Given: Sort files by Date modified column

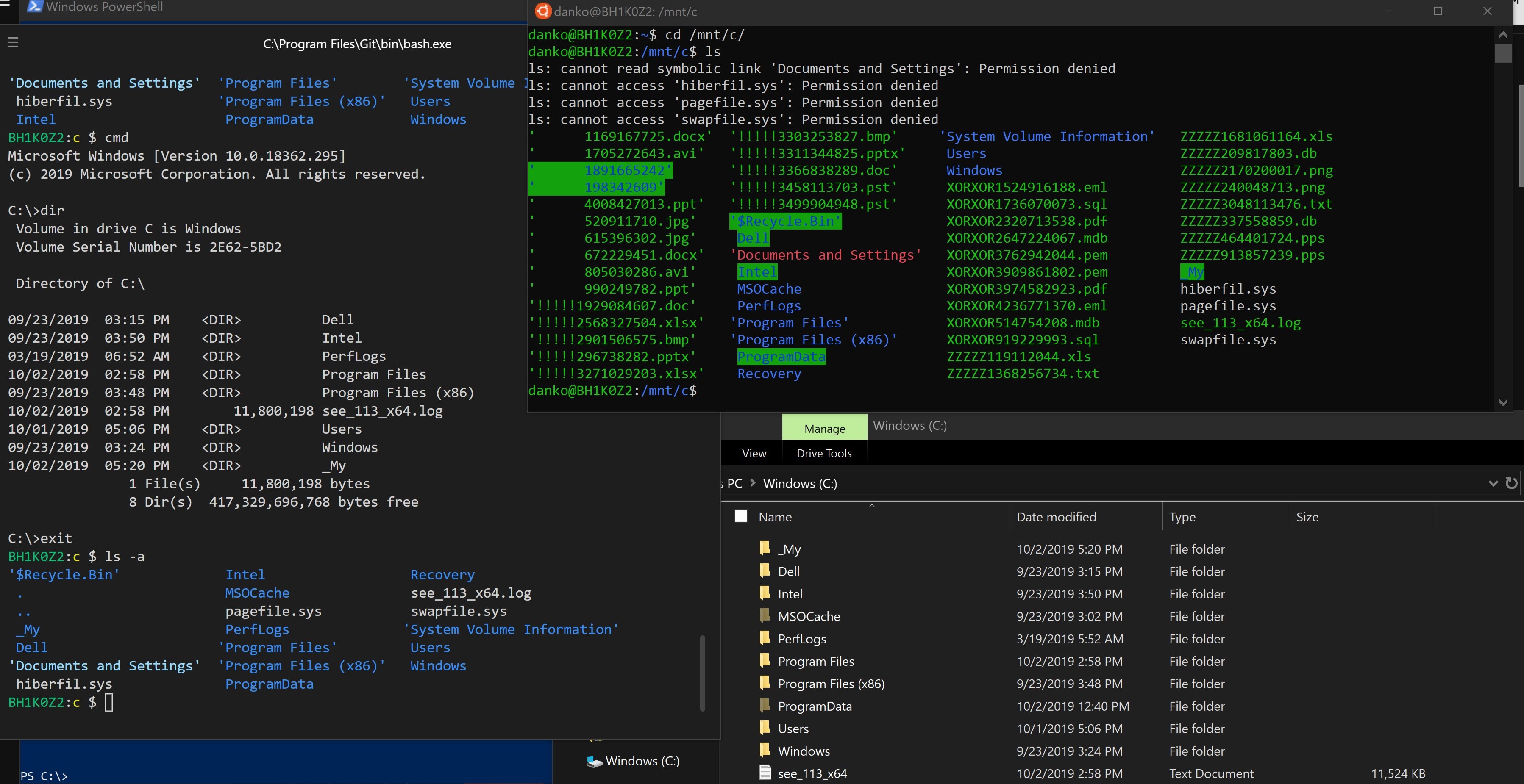Looking at the screenshot, I should [x=1056, y=517].
